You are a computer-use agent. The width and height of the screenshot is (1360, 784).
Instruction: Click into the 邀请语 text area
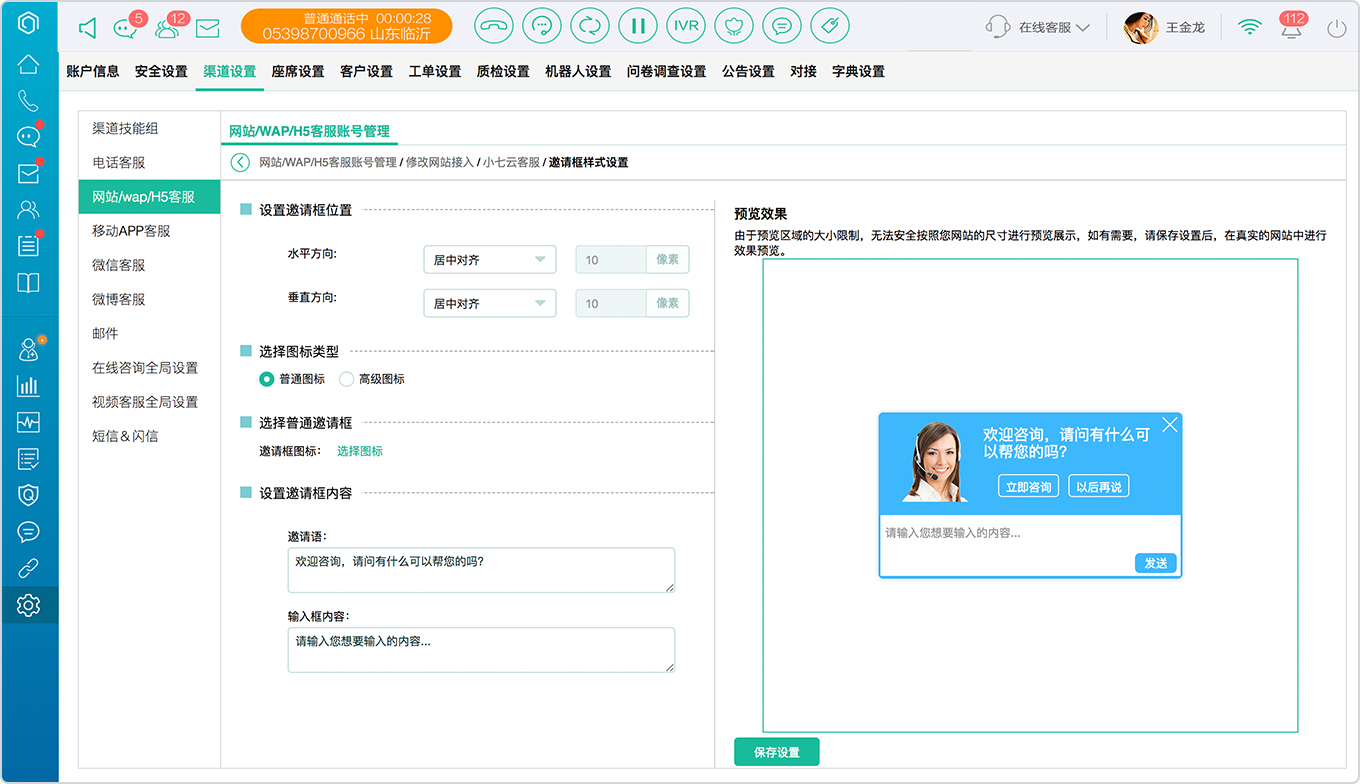481,570
